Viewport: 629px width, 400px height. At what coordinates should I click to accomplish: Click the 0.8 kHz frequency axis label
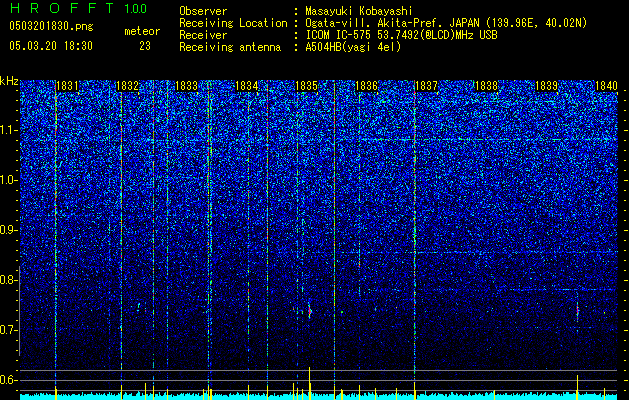(9, 280)
